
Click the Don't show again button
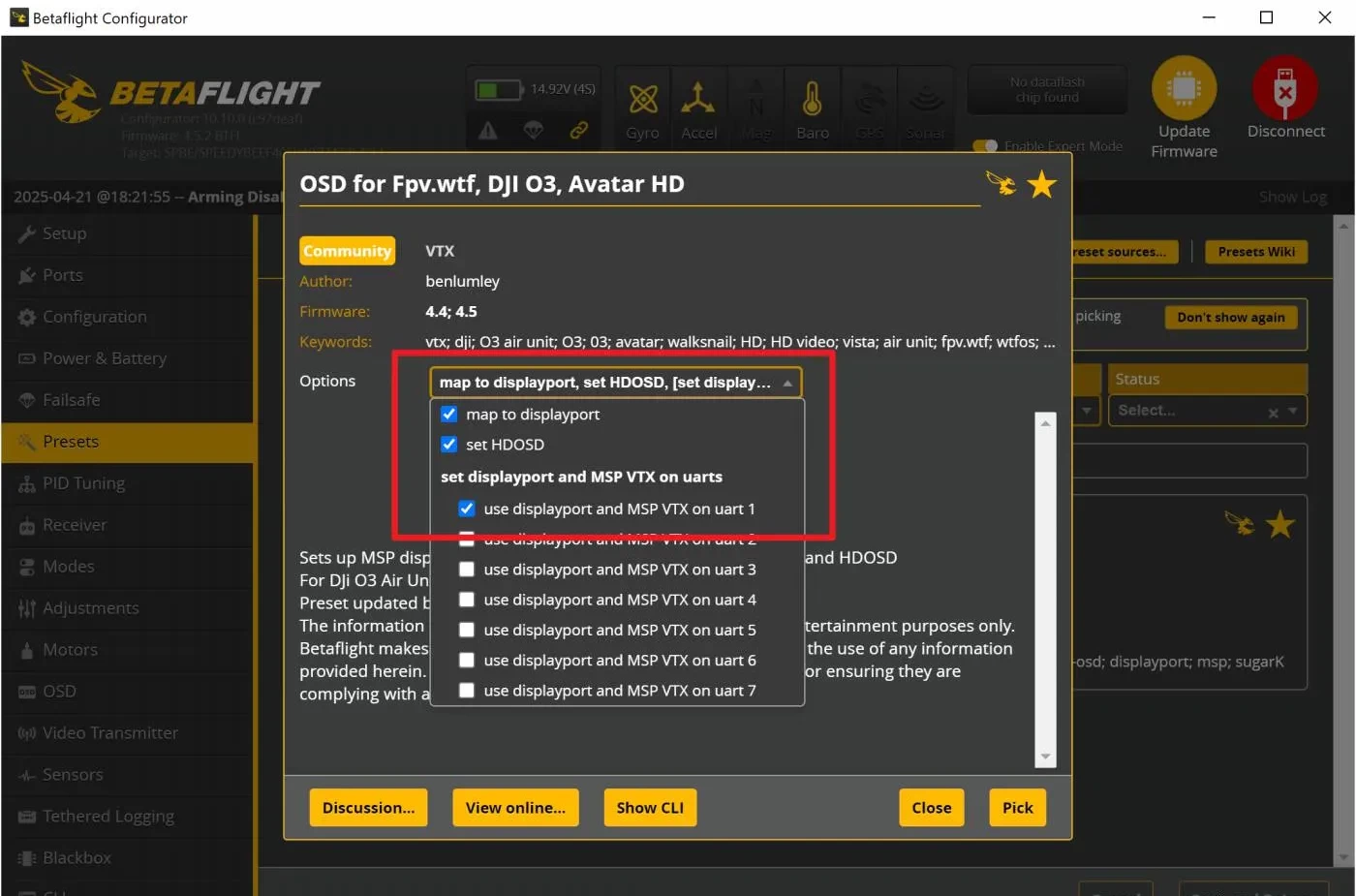tap(1231, 318)
